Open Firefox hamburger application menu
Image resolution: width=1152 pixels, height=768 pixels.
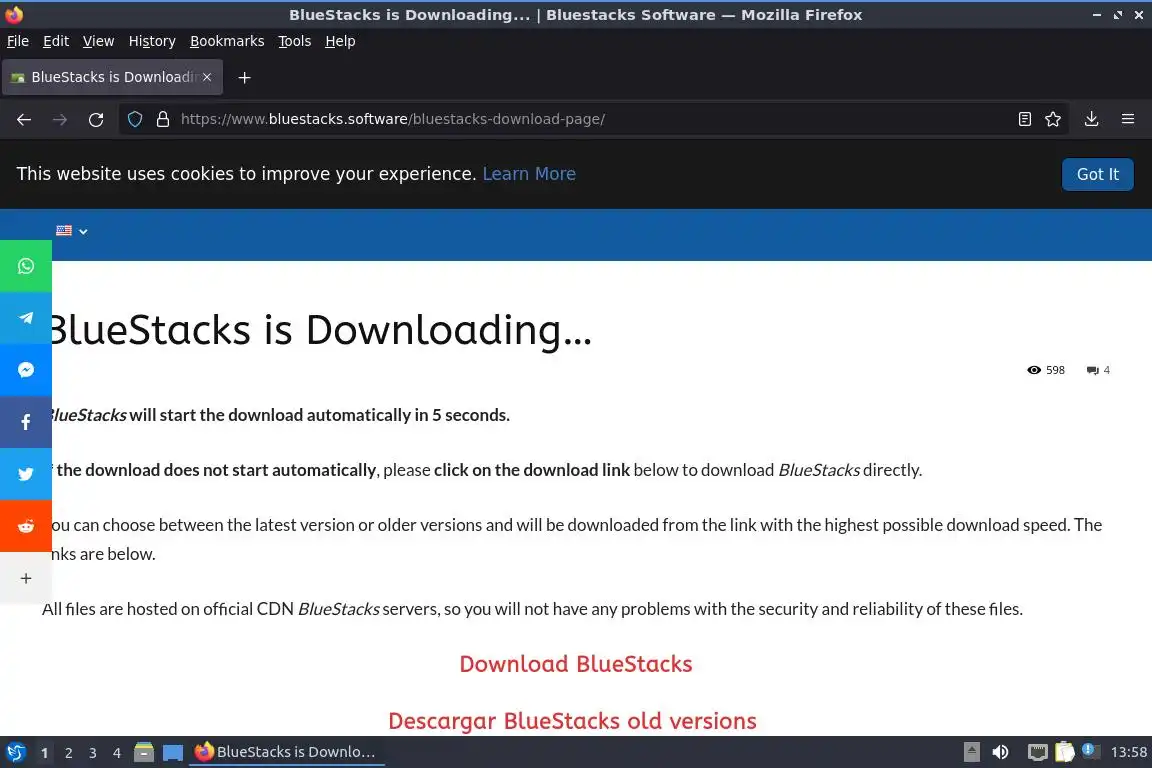click(x=1128, y=119)
